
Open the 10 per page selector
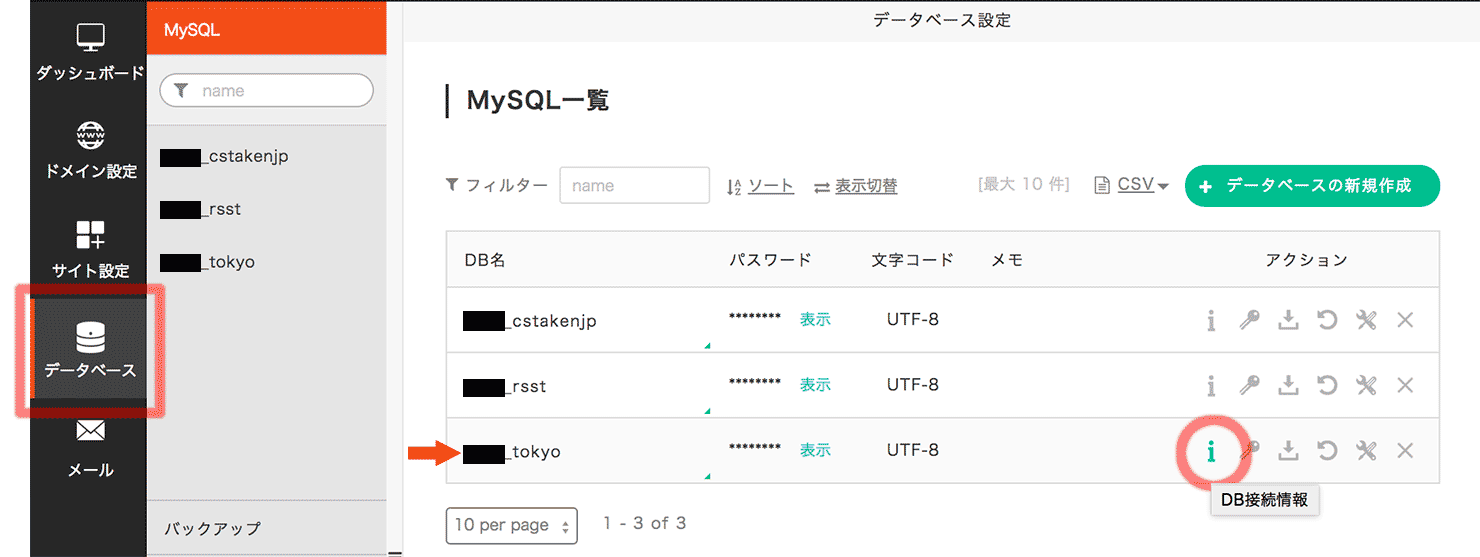pos(511,525)
